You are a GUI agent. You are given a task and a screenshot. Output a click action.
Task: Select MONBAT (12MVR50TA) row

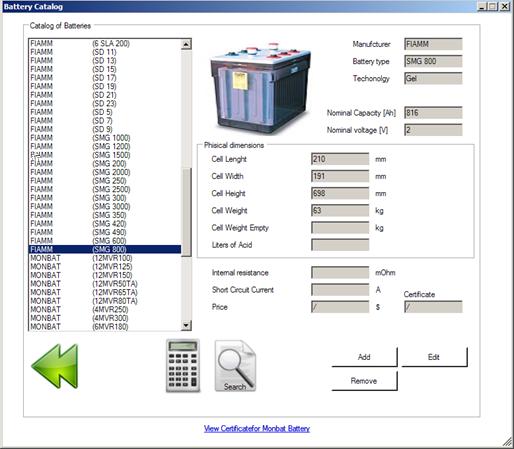pos(105,284)
